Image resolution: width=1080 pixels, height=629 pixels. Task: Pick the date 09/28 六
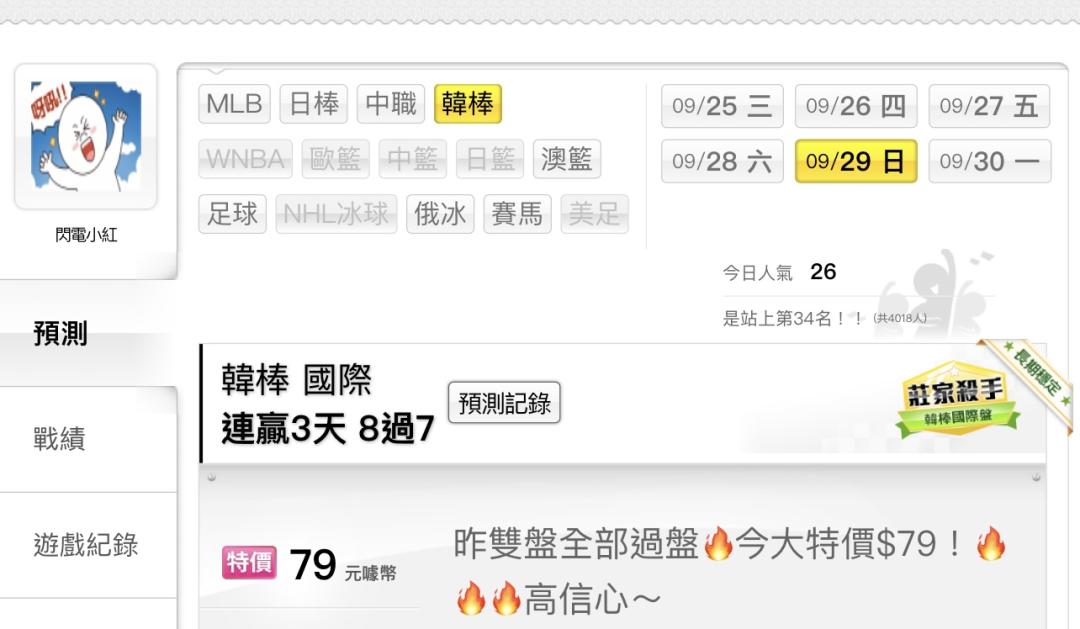[x=722, y=161]
